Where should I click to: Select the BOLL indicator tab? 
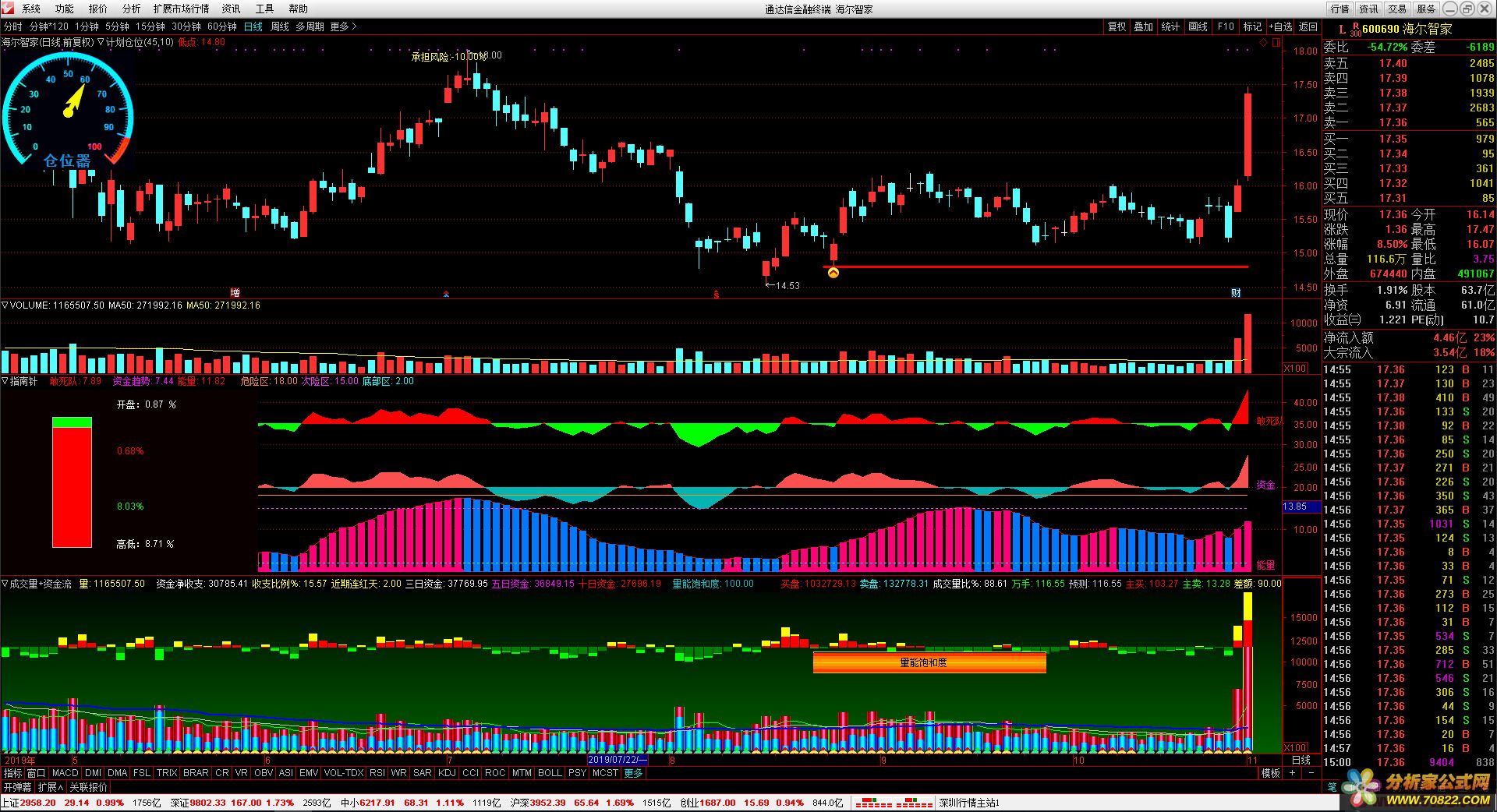[550, 773]
